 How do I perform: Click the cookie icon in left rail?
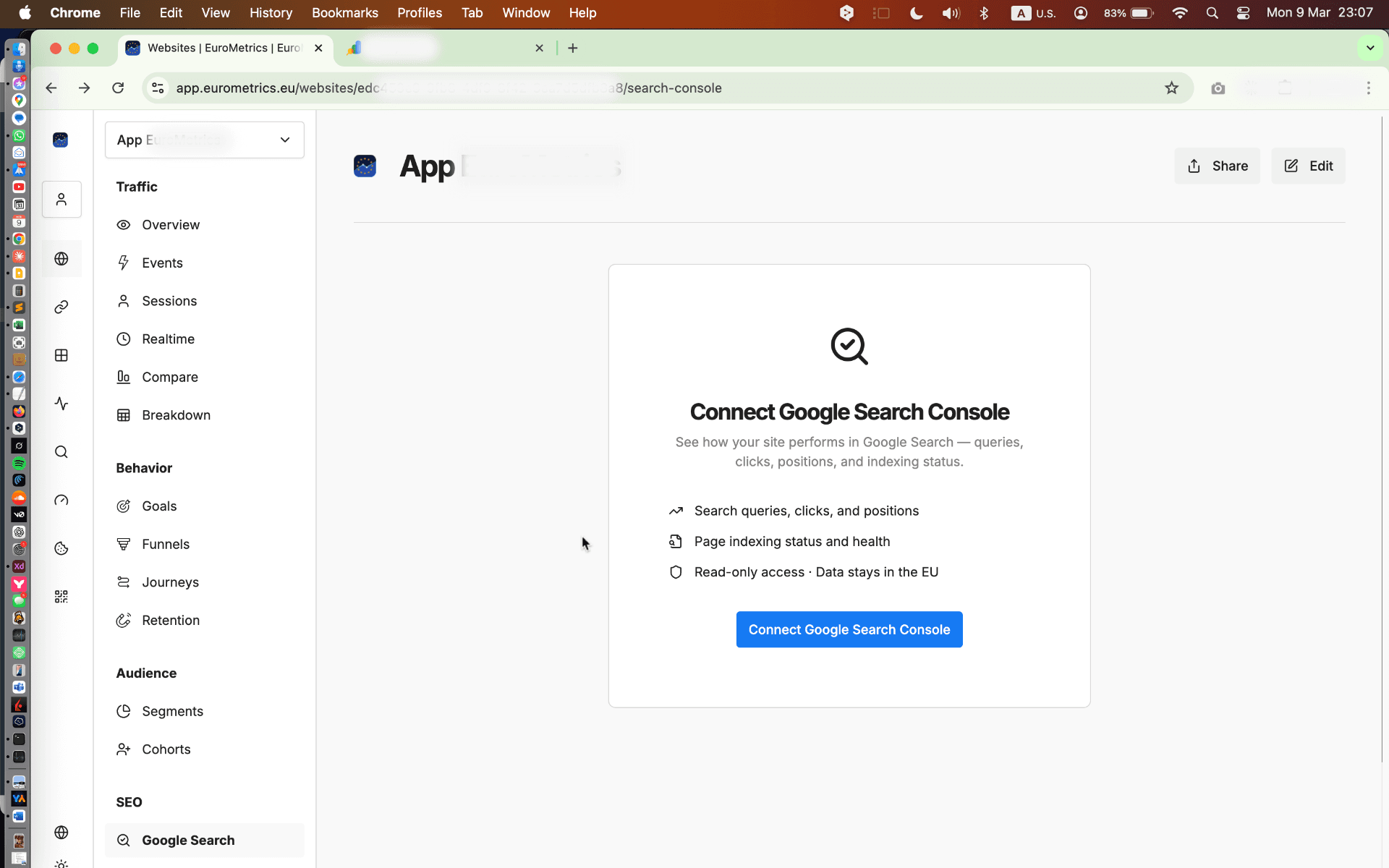click(61, 548)
